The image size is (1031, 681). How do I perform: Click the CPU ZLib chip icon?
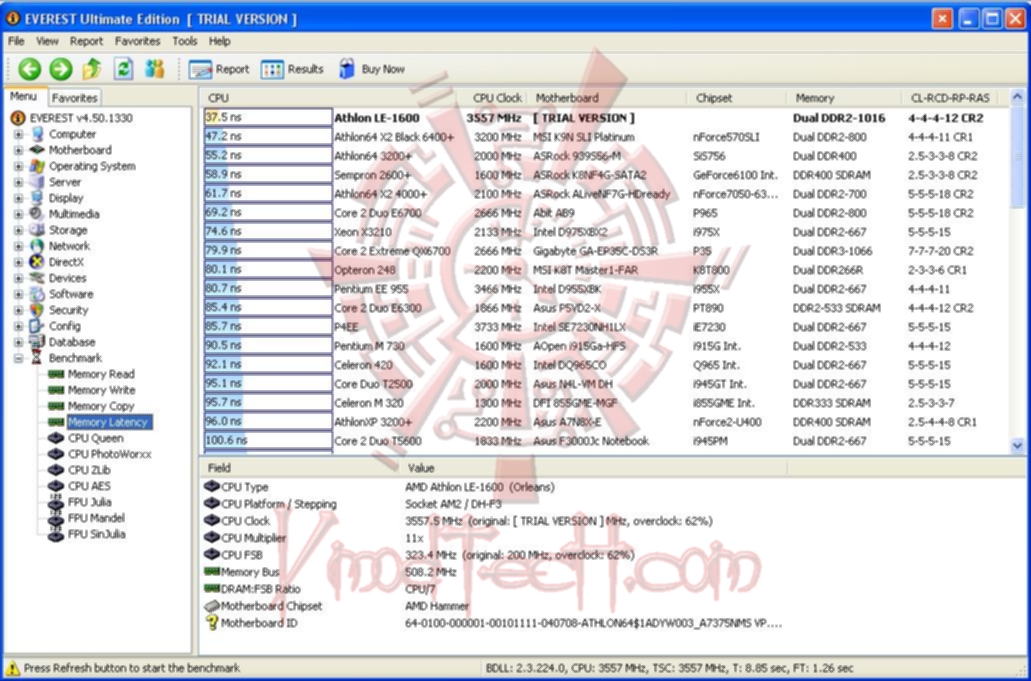[56, 470]
